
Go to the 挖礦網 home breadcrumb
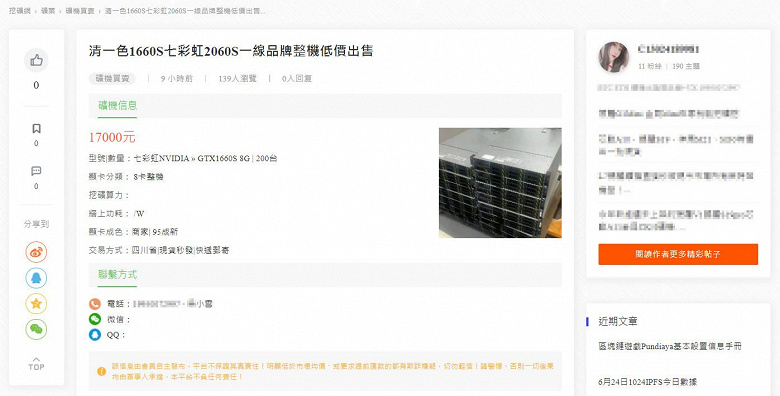click(19, 10)
